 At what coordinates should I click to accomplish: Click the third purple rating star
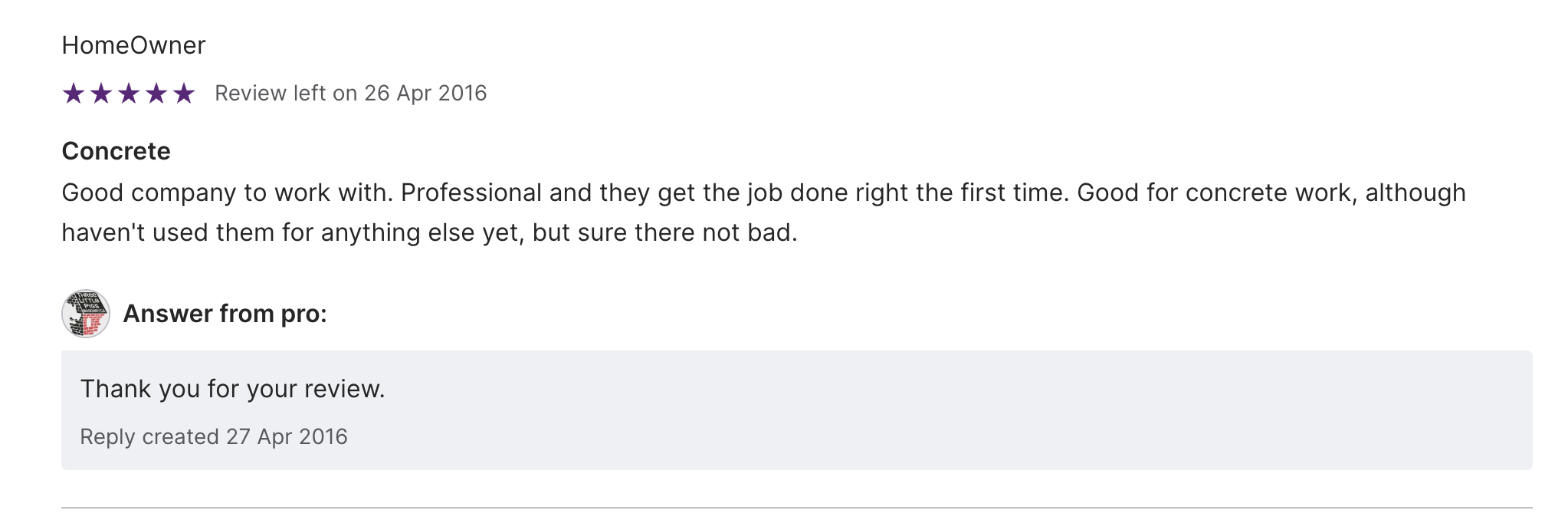click(x=129, y=94)
